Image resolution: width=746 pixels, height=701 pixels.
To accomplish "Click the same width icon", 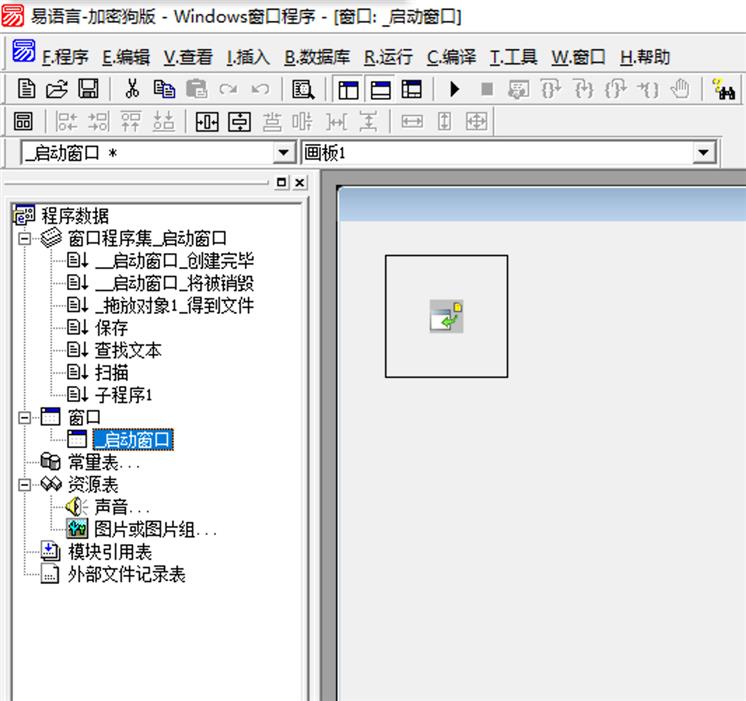I will (412, 122).
